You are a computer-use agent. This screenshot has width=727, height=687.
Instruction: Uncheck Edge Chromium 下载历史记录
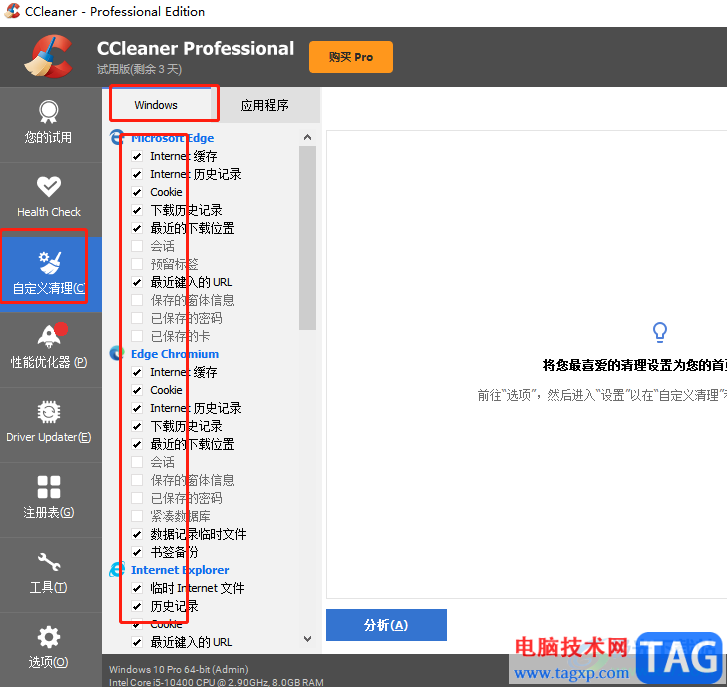pyautogui.click(x=137, y=426)
